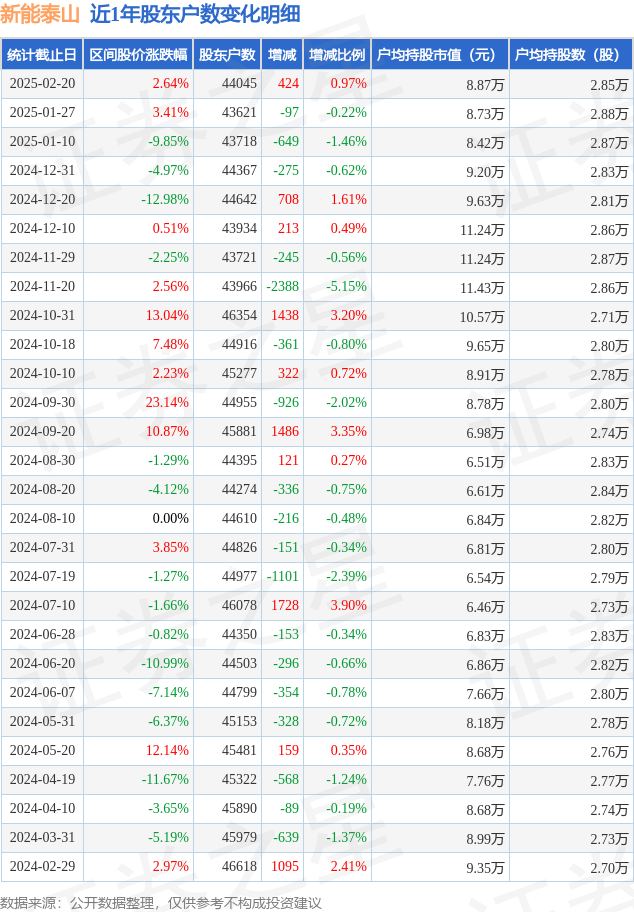Click the 46618 shareholder count cell
634x912 pixels.
coord(239,867)
